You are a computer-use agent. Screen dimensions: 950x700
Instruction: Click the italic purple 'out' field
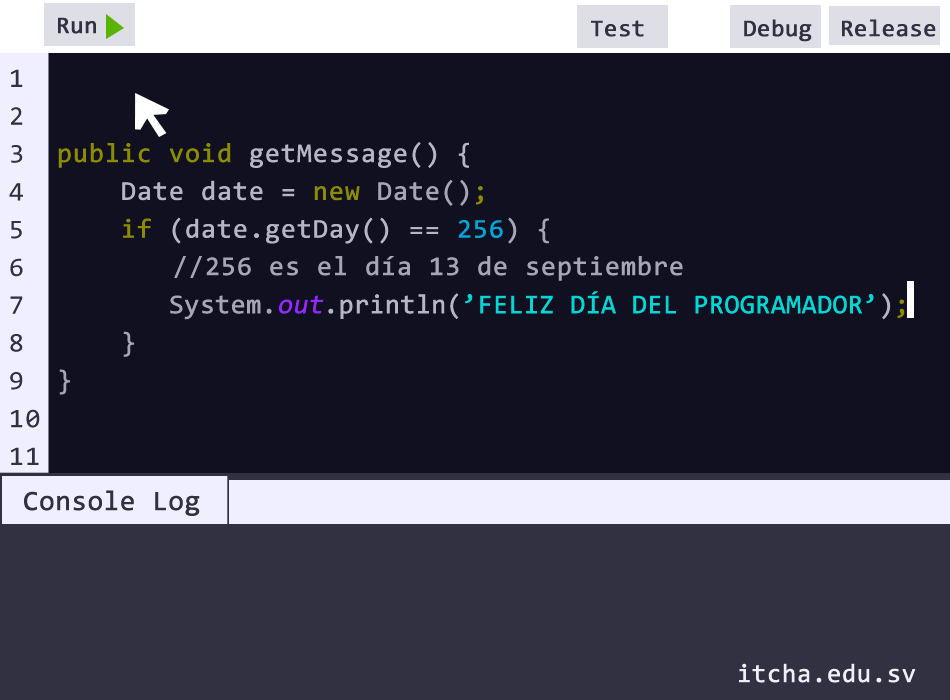(300, 306)
